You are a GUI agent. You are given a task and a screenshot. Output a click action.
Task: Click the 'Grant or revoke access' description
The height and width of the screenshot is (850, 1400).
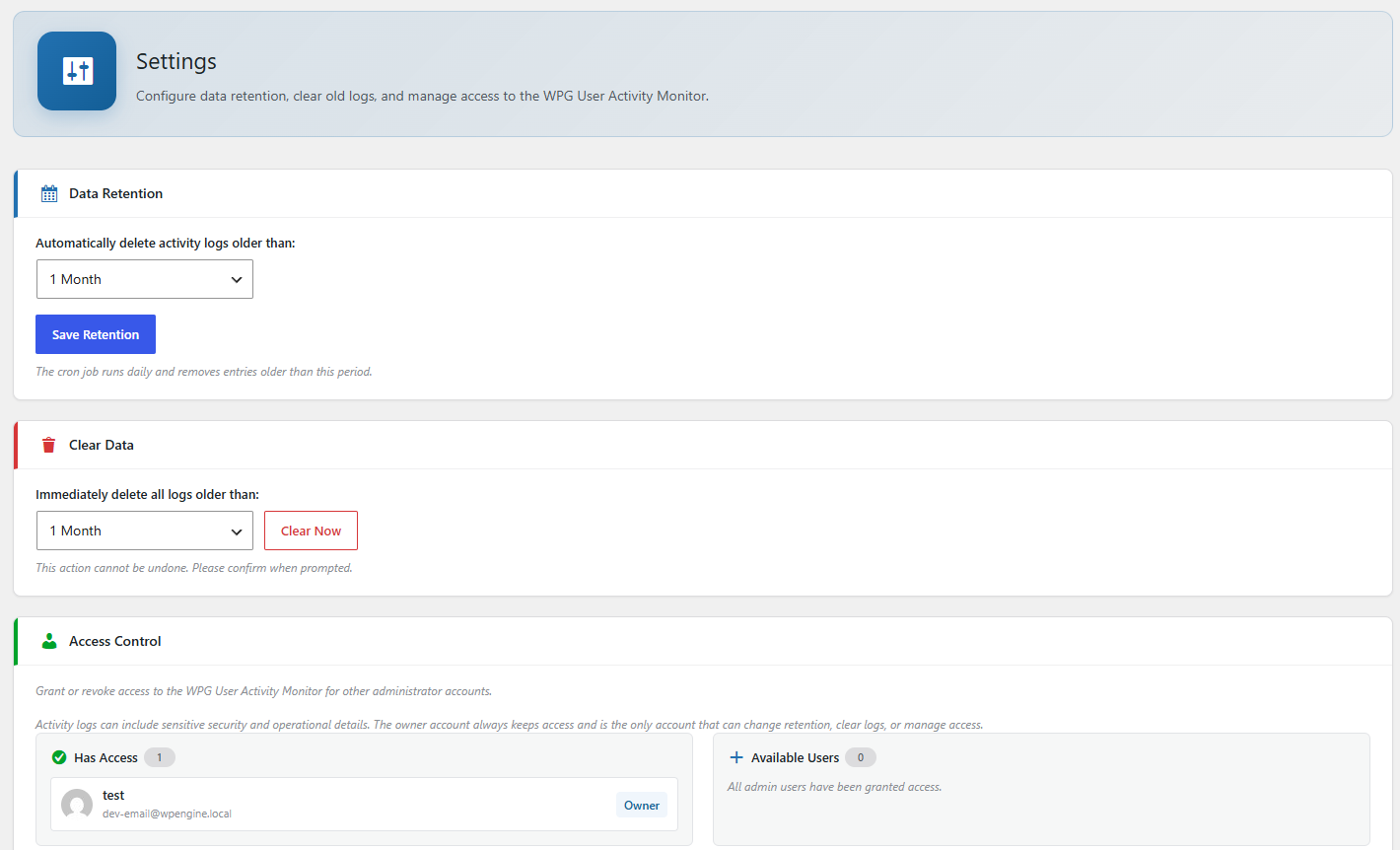pos(263,691)
